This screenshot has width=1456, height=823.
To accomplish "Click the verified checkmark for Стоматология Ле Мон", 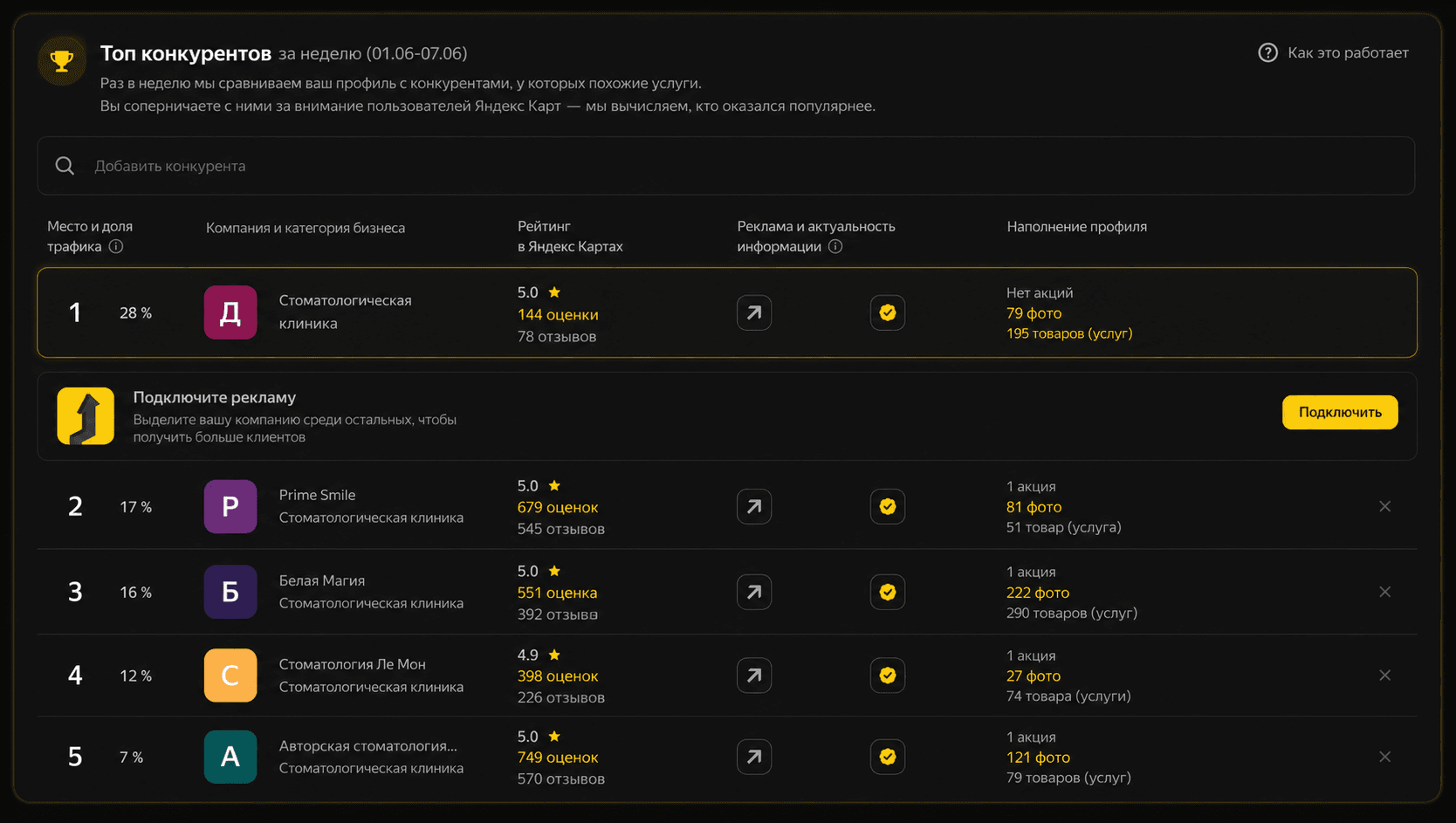I will pos(888,676).
